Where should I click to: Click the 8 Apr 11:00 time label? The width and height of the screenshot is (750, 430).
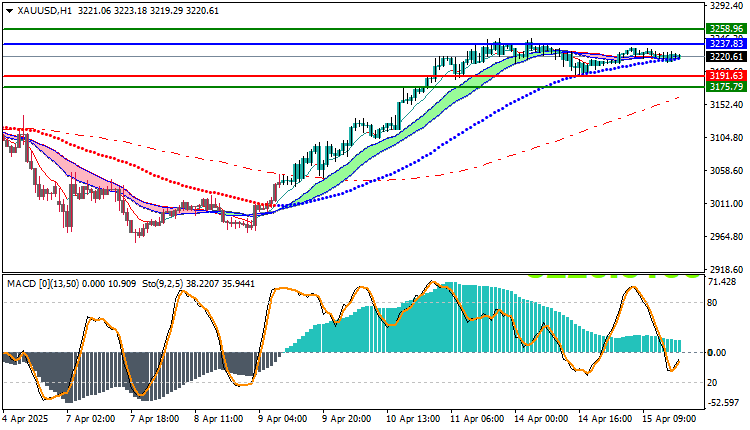pyautogui.click(x=219, y=419)
